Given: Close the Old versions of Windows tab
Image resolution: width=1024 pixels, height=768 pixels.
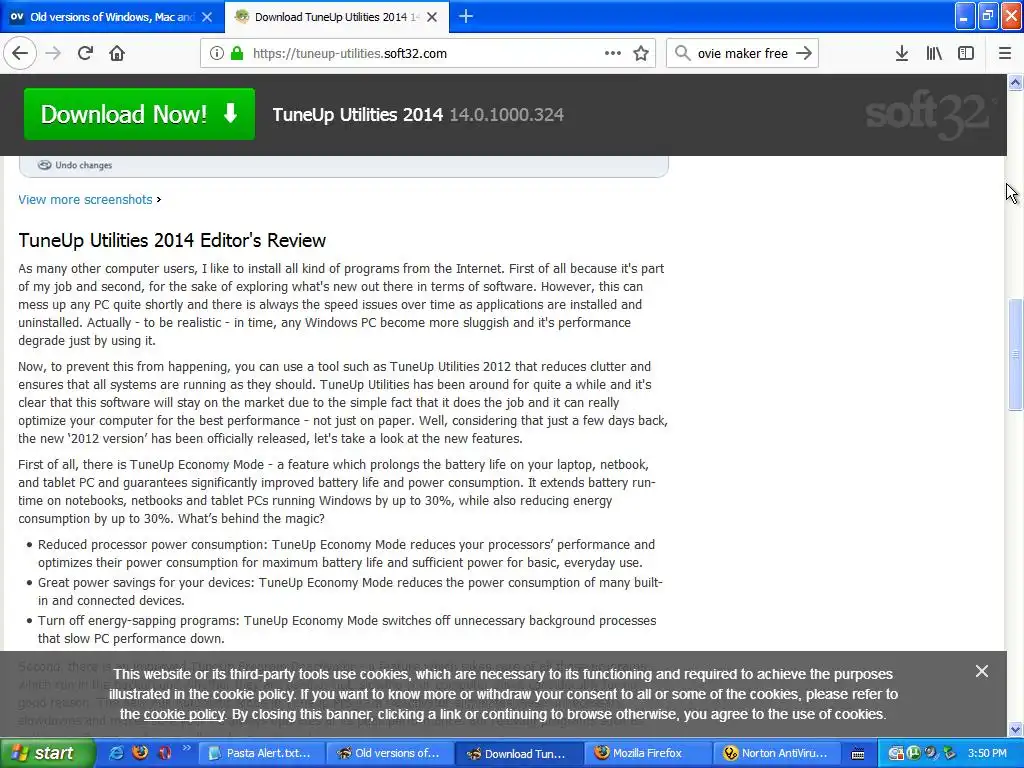Looking at the screenshot, I should (x=207, y=17).
